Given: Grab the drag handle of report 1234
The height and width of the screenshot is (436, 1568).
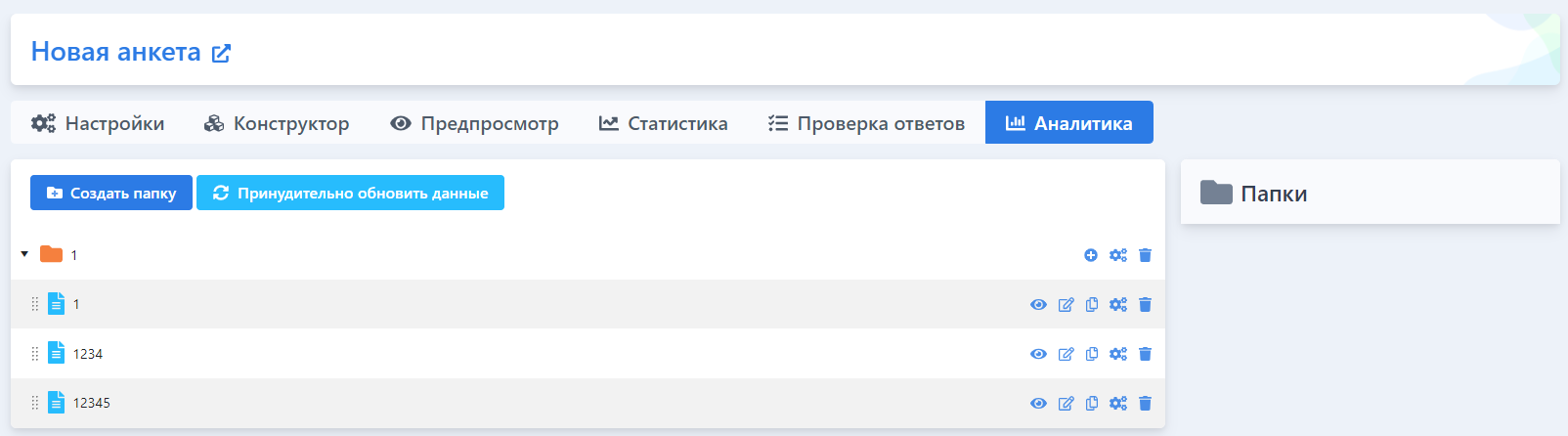Looking at the screenshot, I should (35, 354).
